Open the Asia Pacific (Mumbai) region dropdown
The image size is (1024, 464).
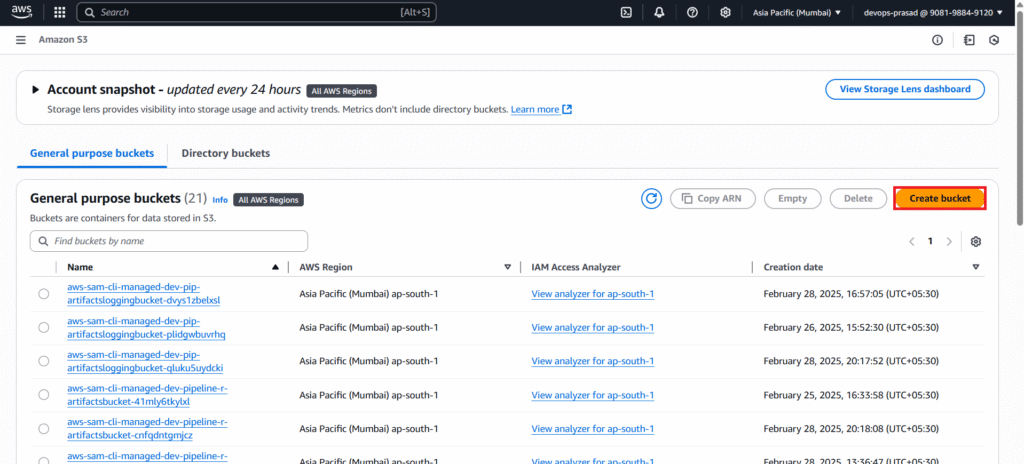797,12
